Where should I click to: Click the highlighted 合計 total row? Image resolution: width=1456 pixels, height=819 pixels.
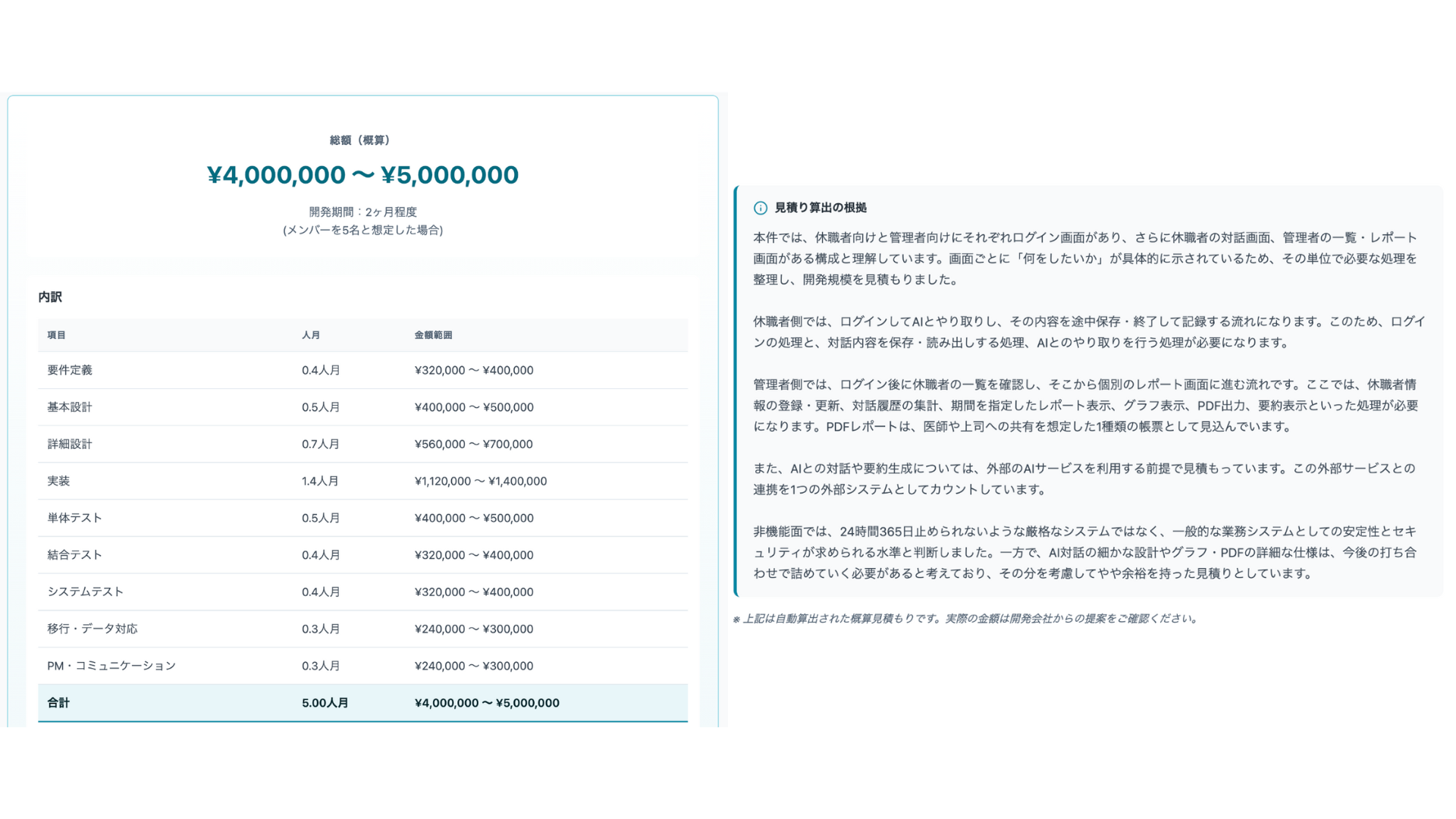click(362, 703)
